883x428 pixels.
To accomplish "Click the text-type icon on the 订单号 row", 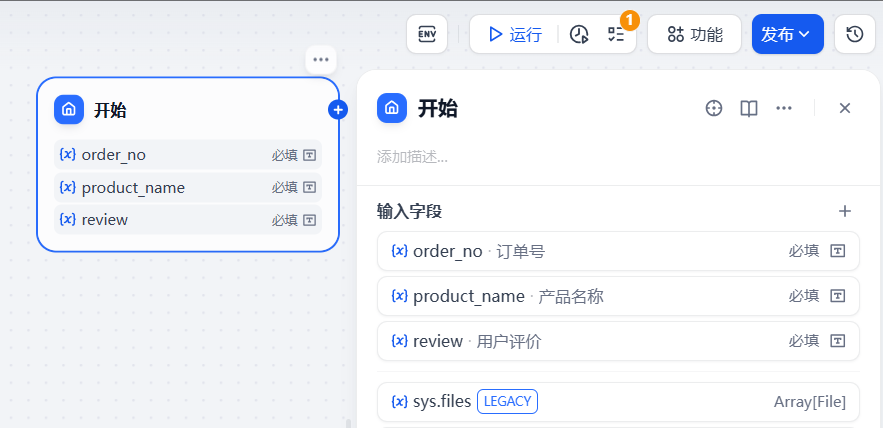I will click(x=838, y=251).
